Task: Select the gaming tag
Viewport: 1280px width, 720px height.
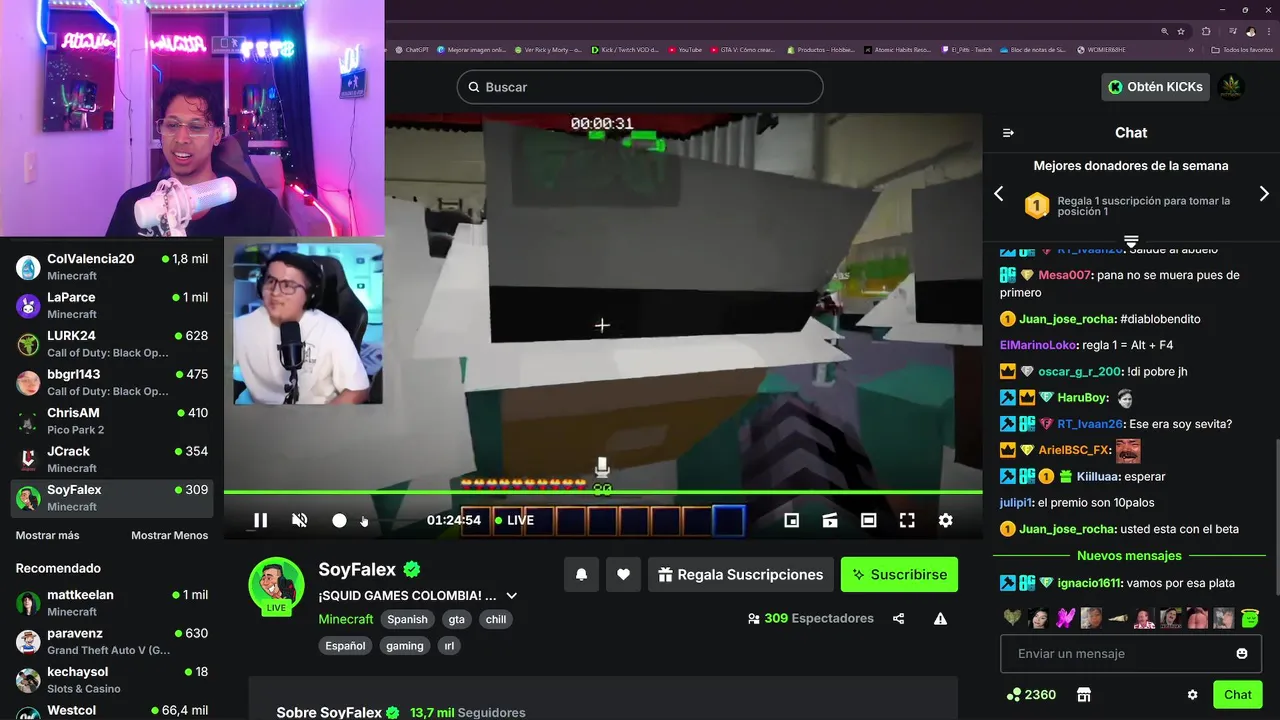Action: [x=405, y=646]
